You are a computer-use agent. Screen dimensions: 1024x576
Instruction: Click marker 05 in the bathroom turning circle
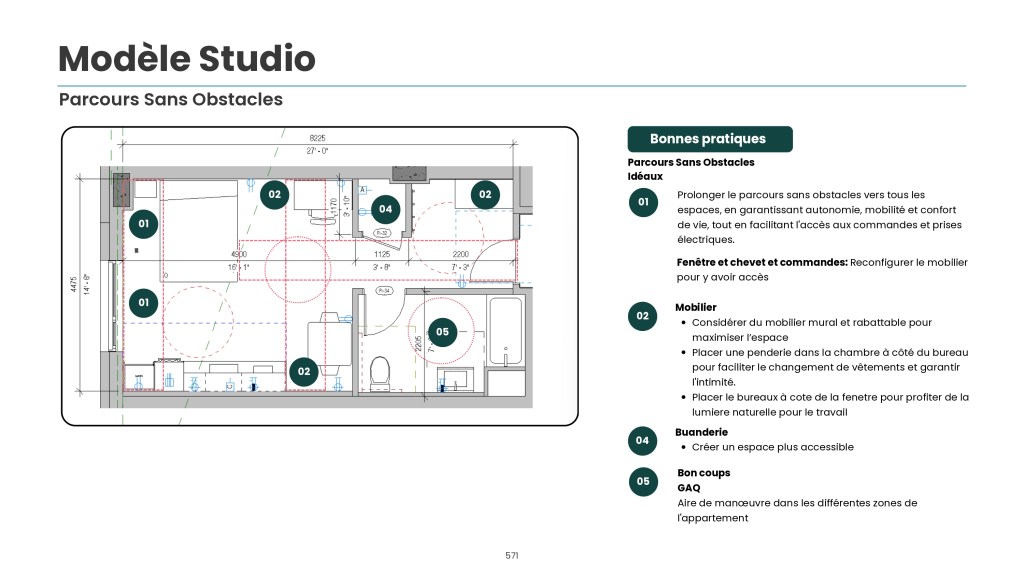pyautogui.click(x=442, y=332)
